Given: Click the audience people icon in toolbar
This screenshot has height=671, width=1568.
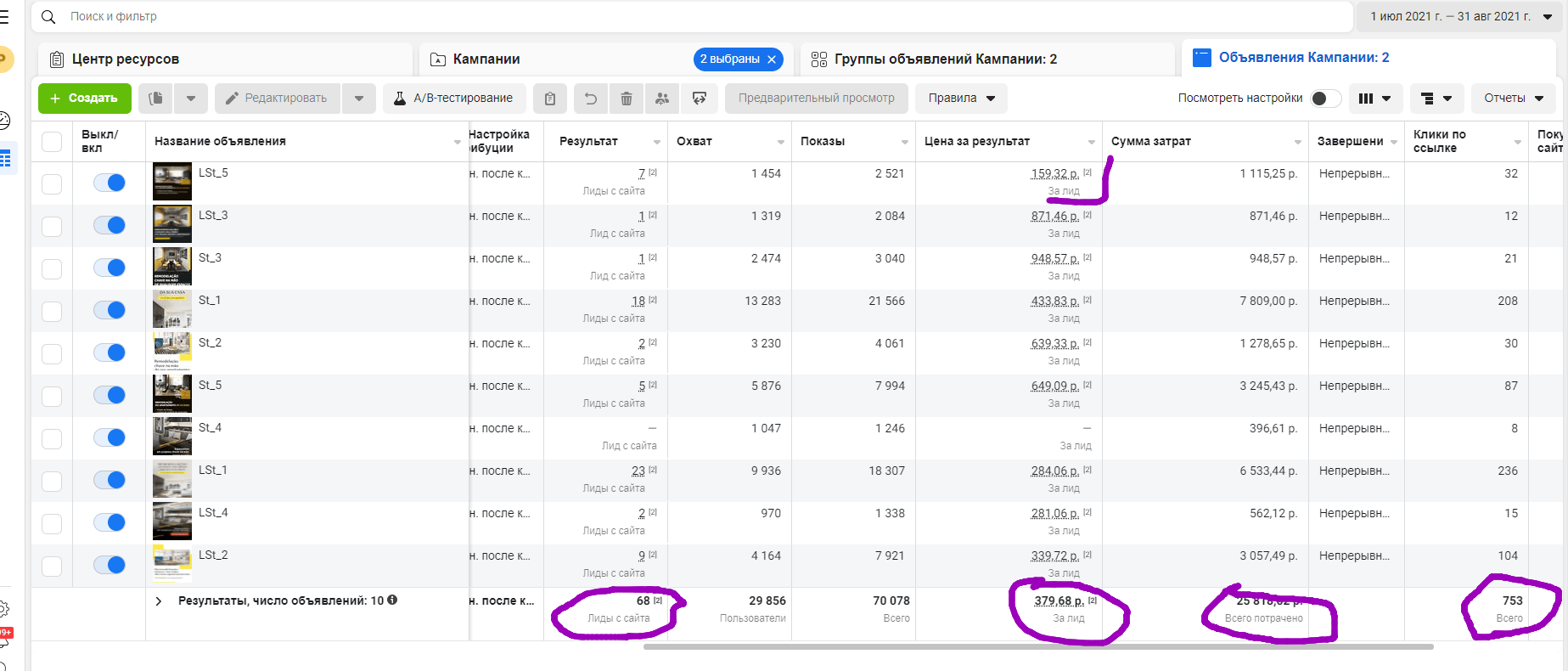Looking at the screenshot, I should (662, 99).
